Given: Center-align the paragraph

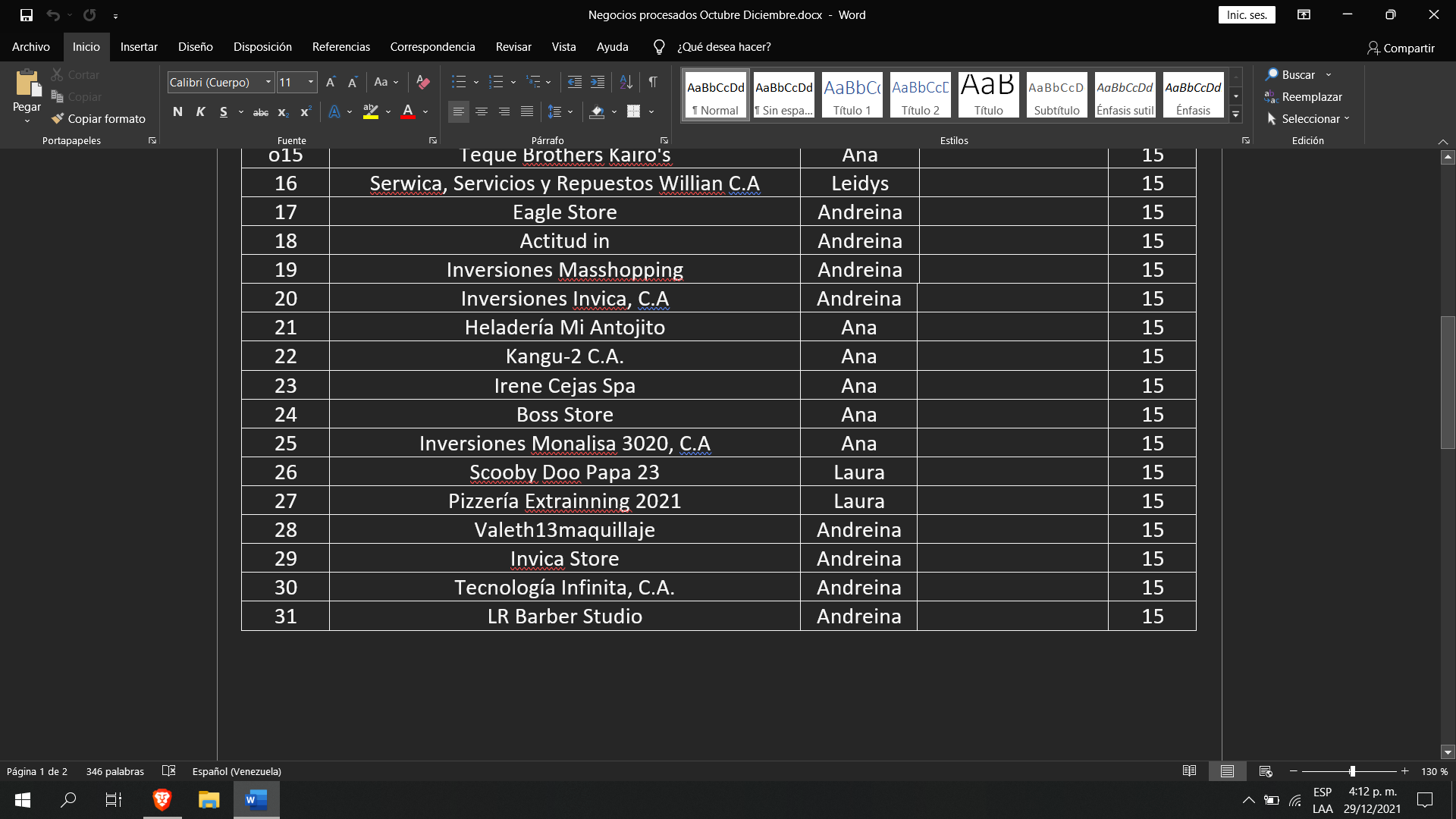Looking at the screenshot, I should pos(482,112).
